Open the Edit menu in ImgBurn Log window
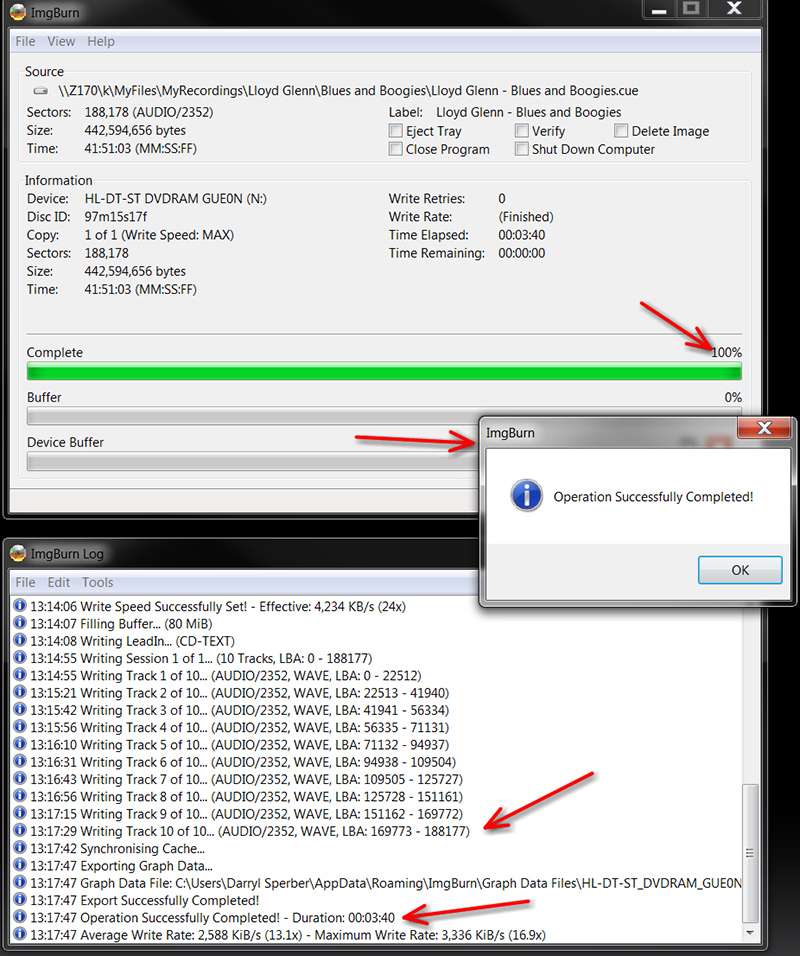This screenshot has height=956, width=800. coord(59,582)
